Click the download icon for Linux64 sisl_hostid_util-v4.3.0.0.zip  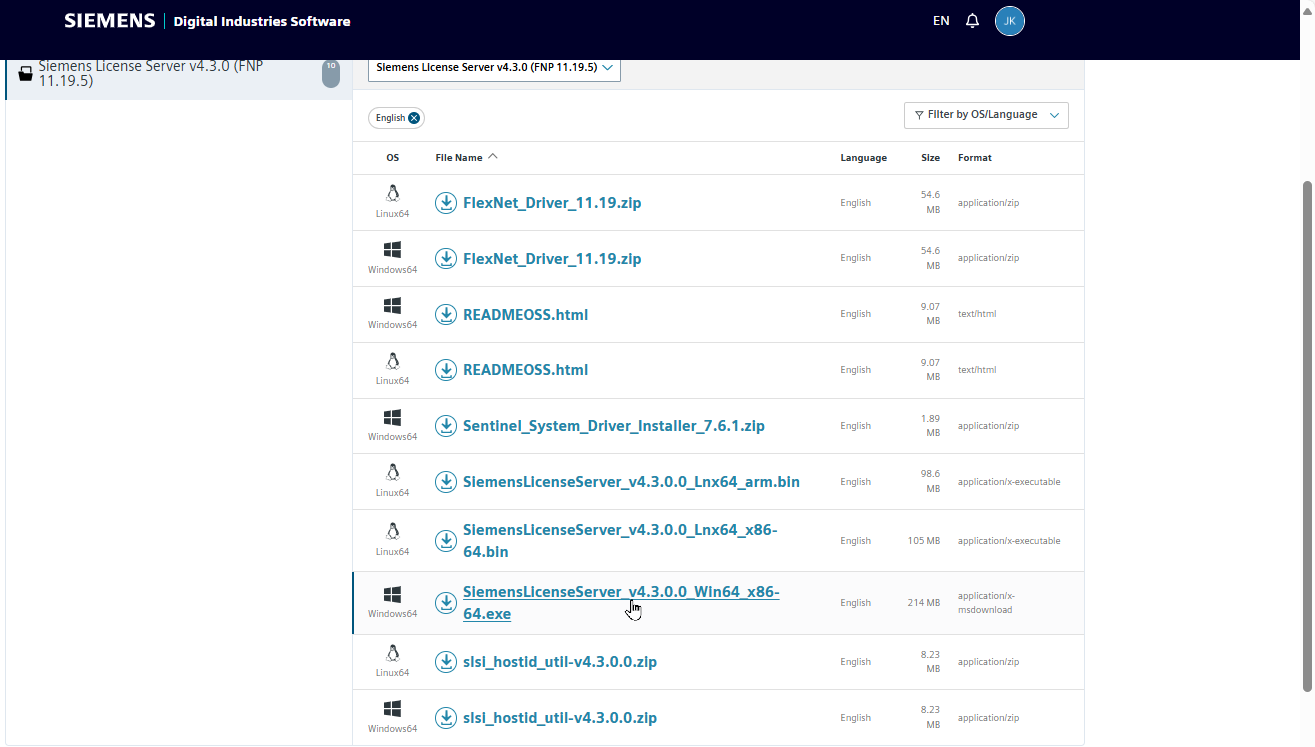[x=446, y=662]
